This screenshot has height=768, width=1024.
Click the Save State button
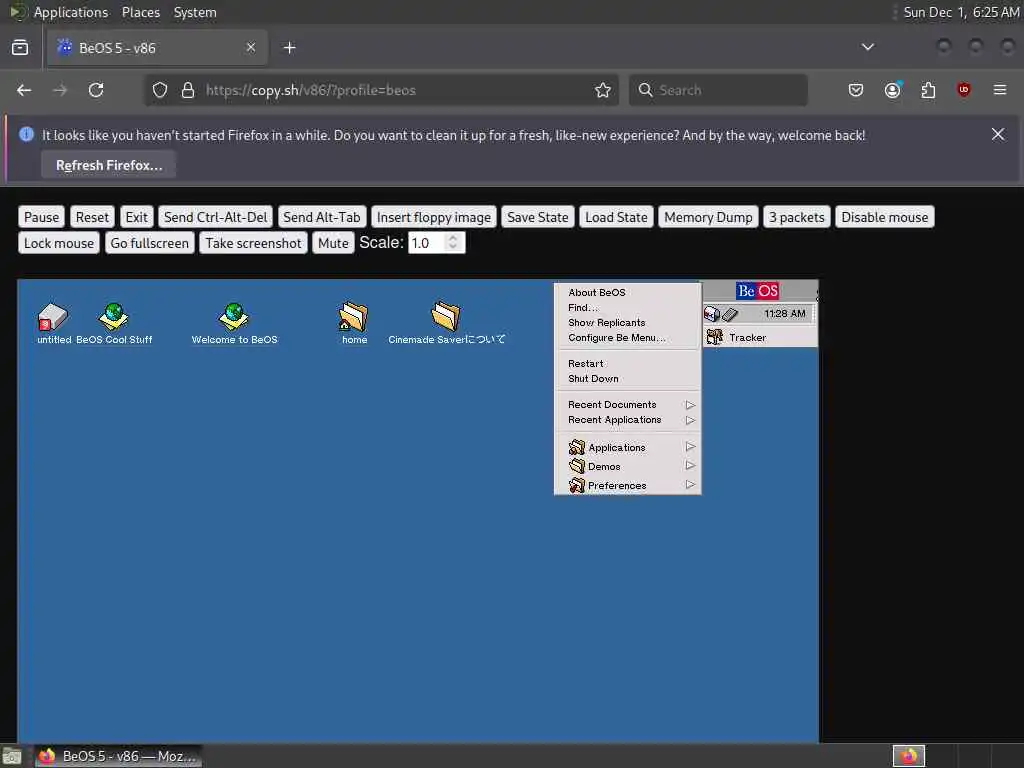[538, 217]
